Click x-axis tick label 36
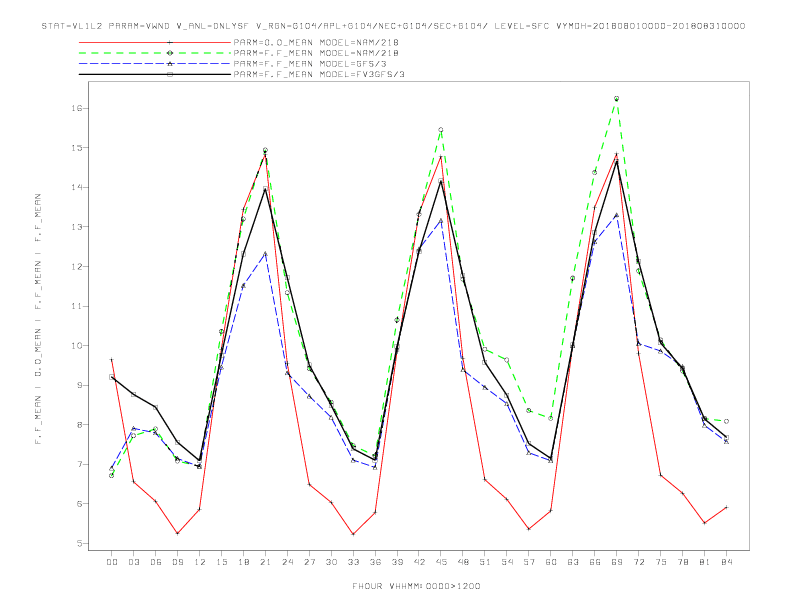This screenshot has width=792, height=612. coord(375,562)
